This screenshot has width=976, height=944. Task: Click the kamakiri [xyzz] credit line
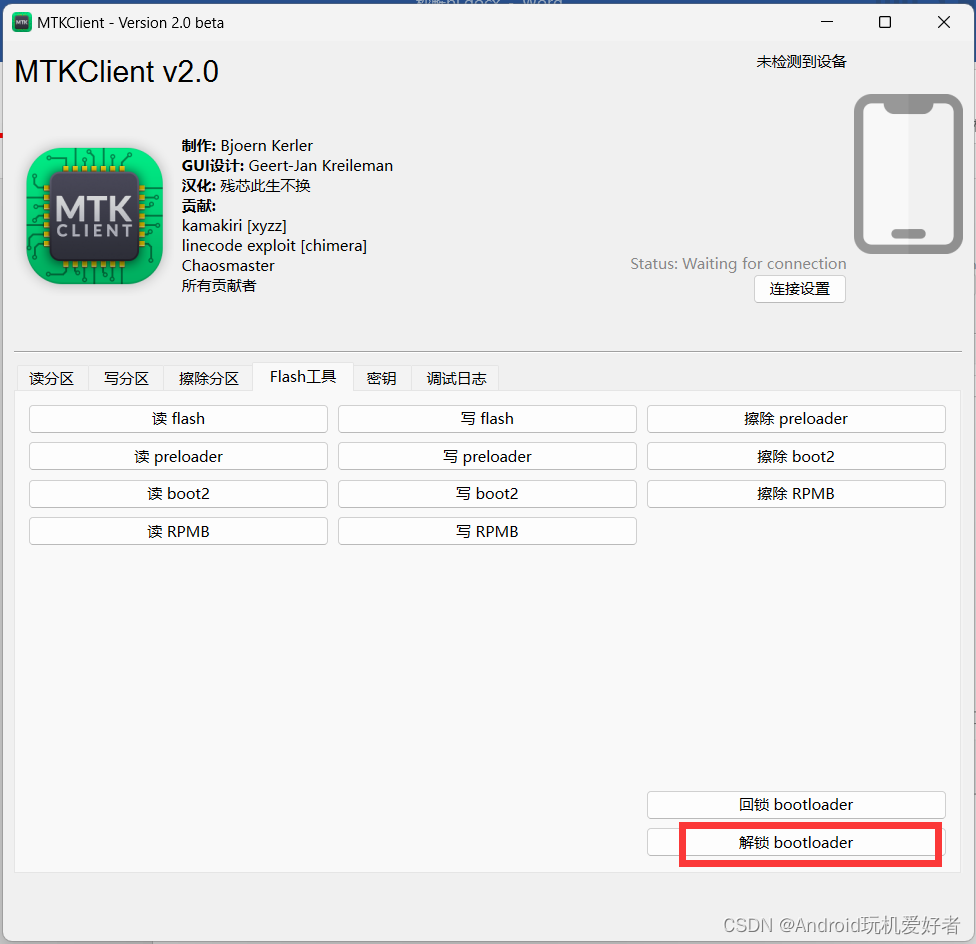coord(234,225)
